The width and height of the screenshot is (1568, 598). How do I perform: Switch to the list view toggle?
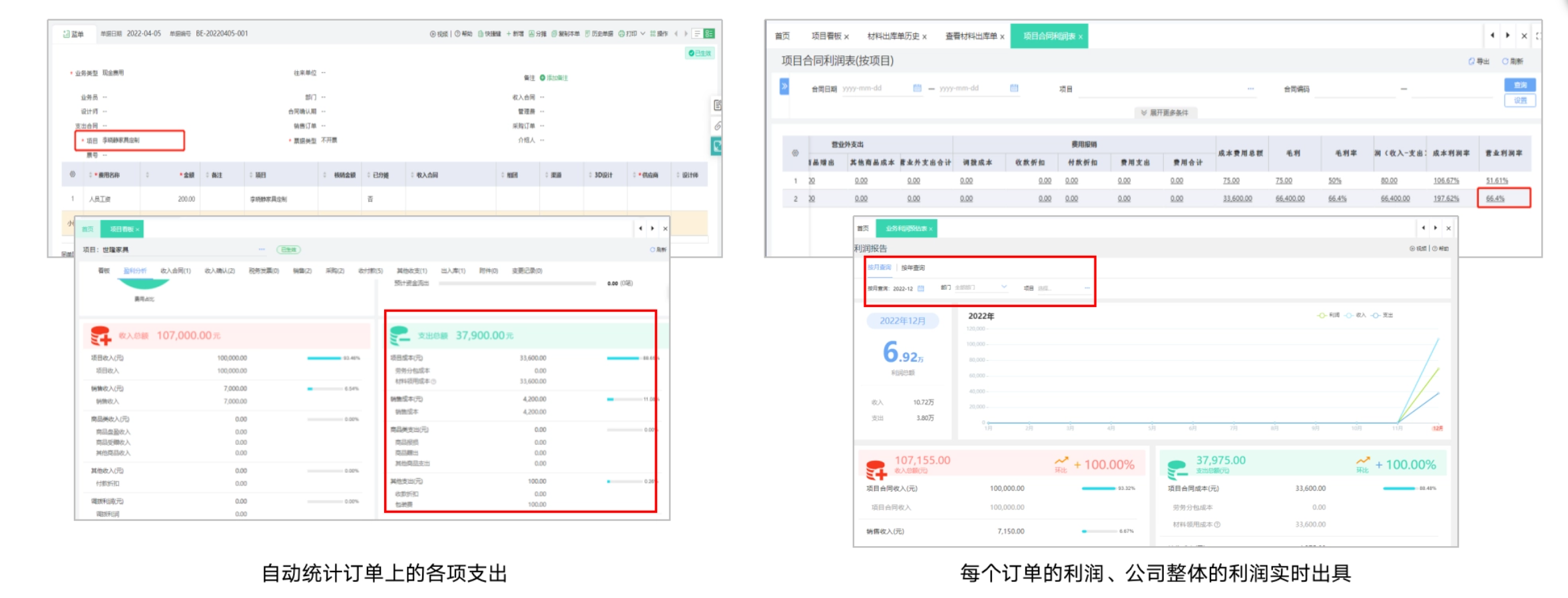pyautogui.click(x=697, y=34)
